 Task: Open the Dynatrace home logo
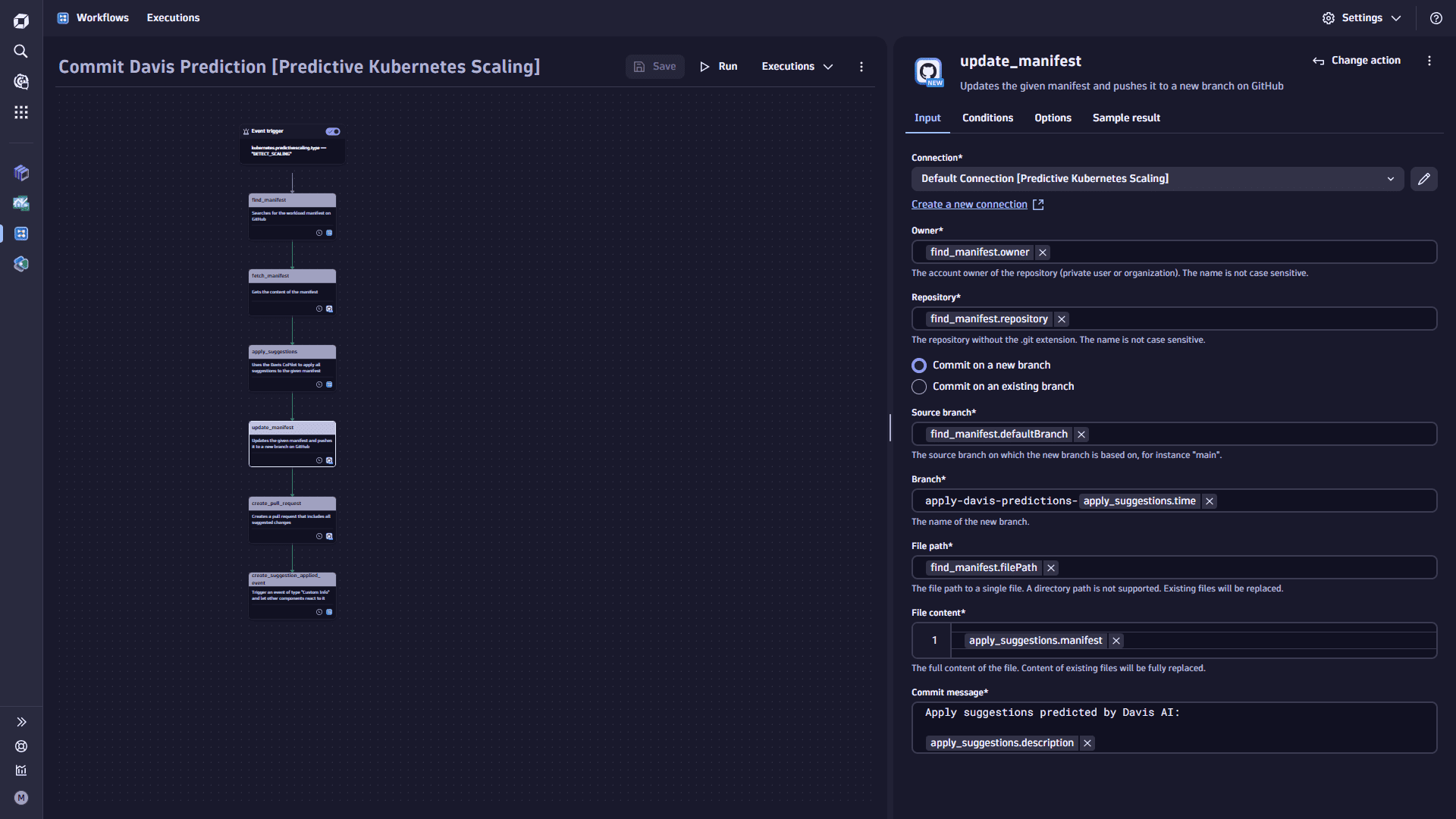coord(21,20)
